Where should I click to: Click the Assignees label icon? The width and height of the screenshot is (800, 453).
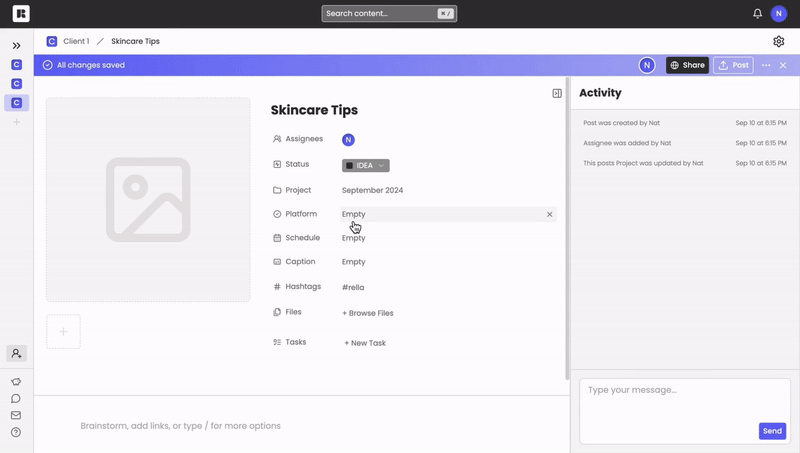tap(277, 139)
